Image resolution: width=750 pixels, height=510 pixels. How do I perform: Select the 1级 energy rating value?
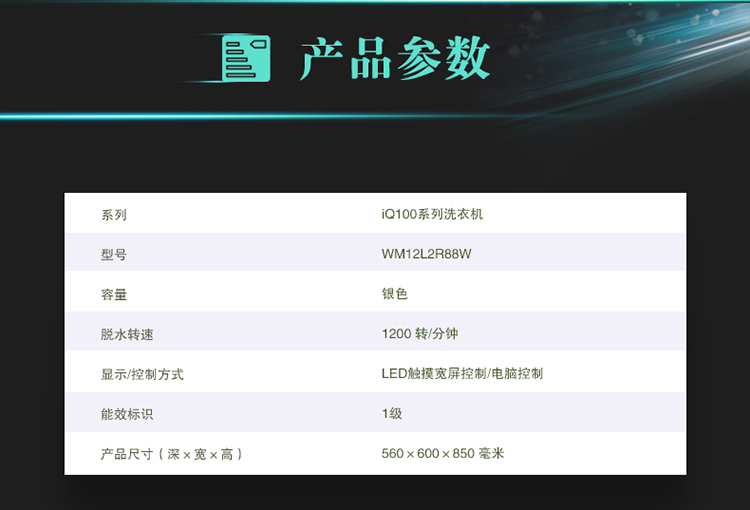[392, 413]
